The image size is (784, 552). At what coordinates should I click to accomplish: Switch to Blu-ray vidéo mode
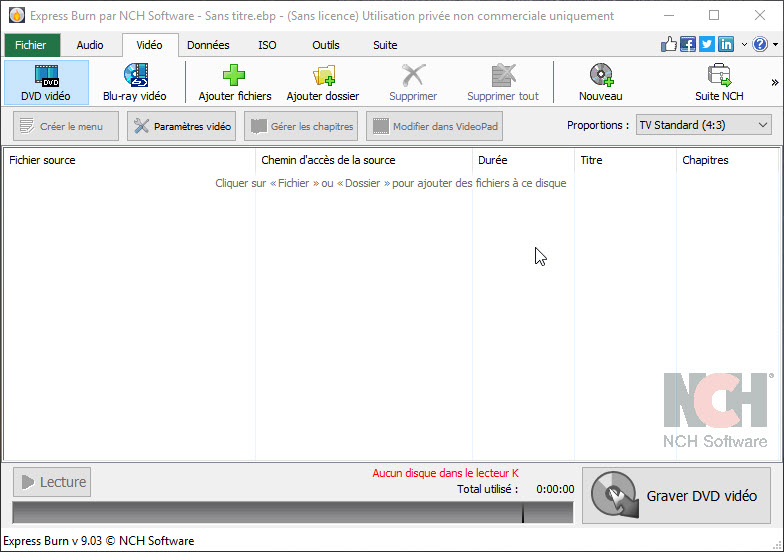(134, 82)
